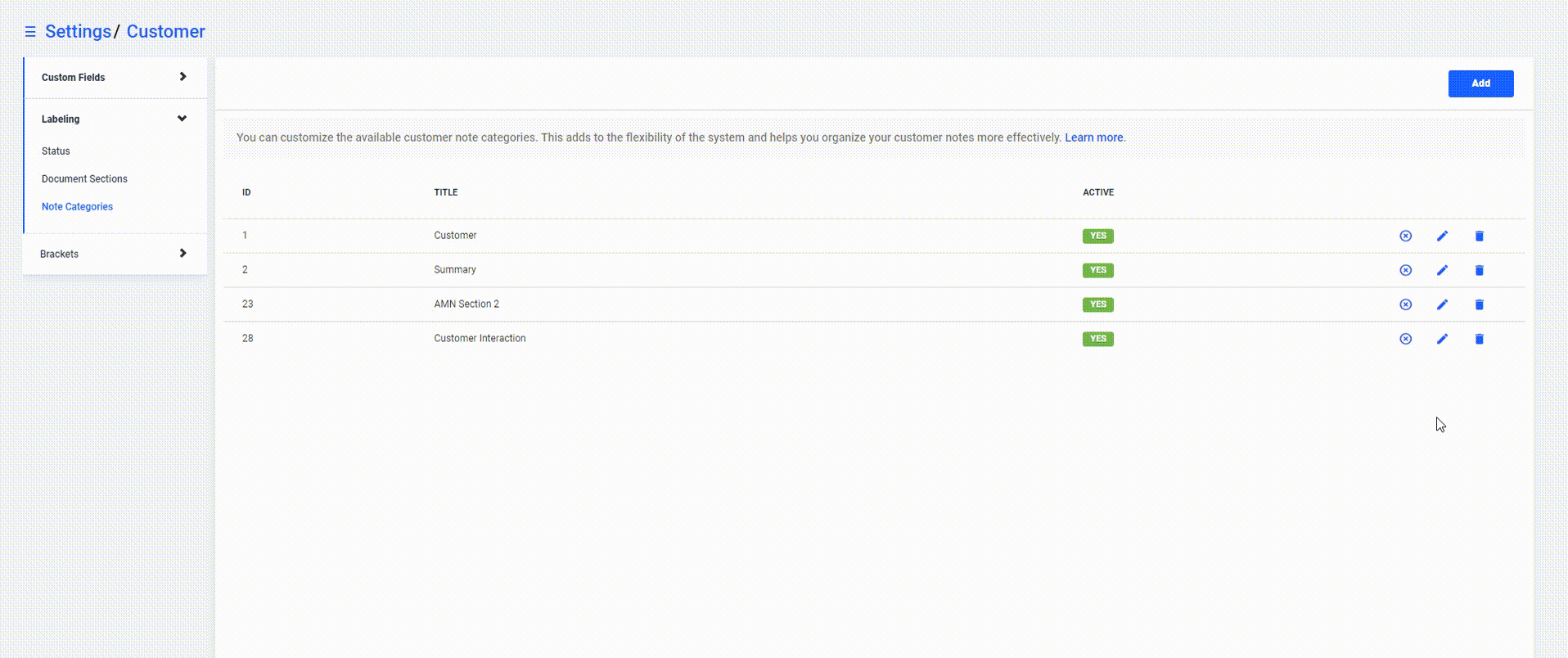
Task: Edit the Summary row with pencil icon
Action: [1442, 270]
